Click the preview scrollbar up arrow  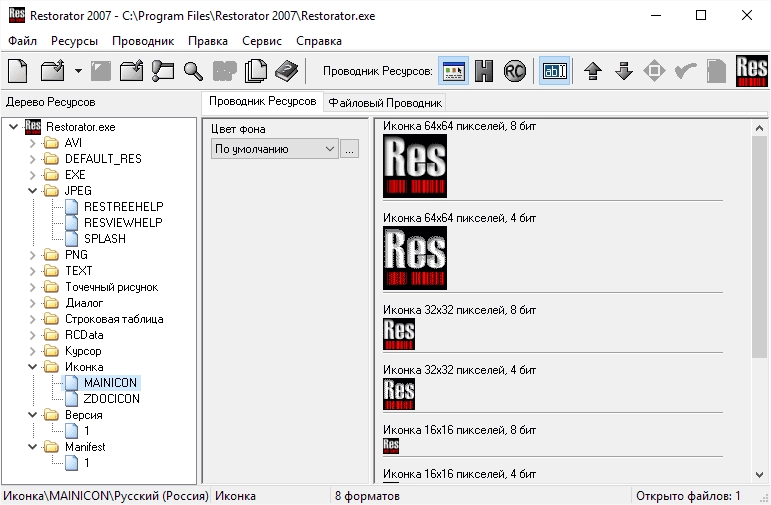click(x=759, y=128)
